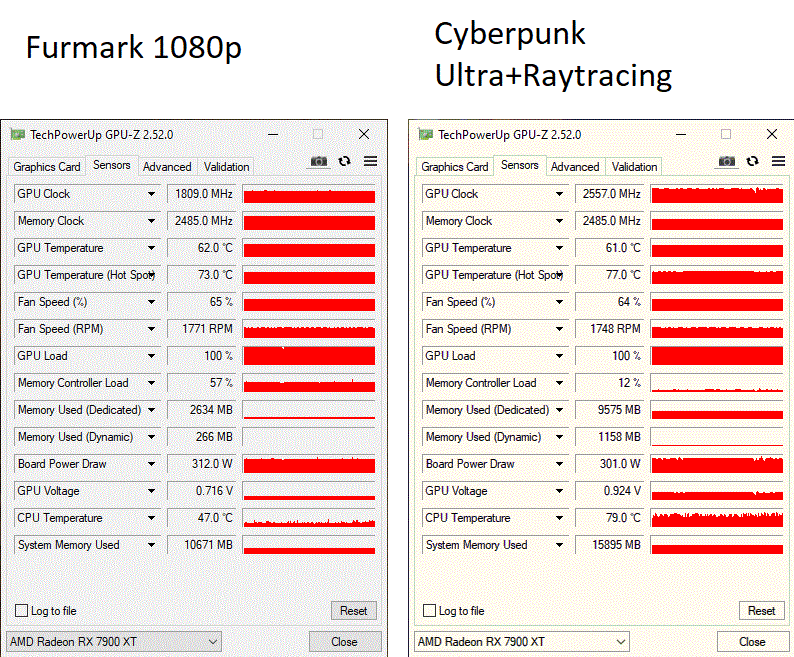Open GPU Clock dropdown in Furmark window
Image resolution: width=794 pixels, height=657 pixels.
point(151,194)
